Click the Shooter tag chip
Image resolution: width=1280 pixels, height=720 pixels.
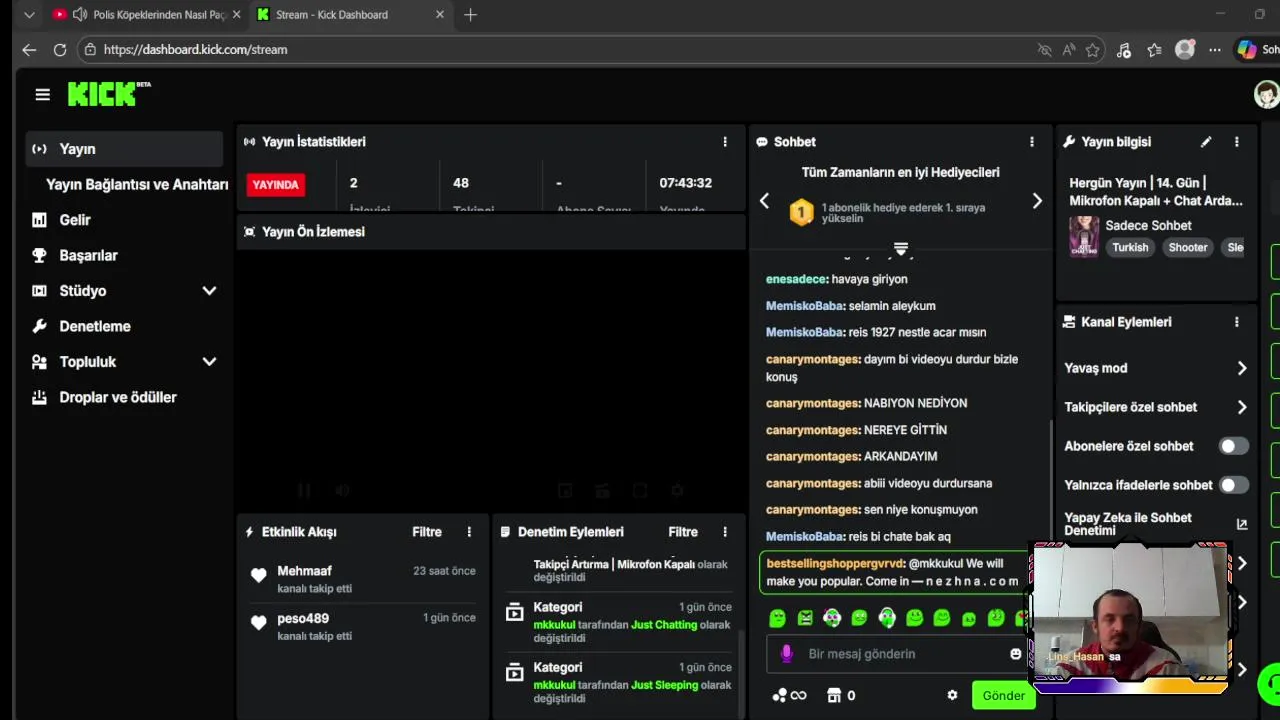tap(1188, 247)
